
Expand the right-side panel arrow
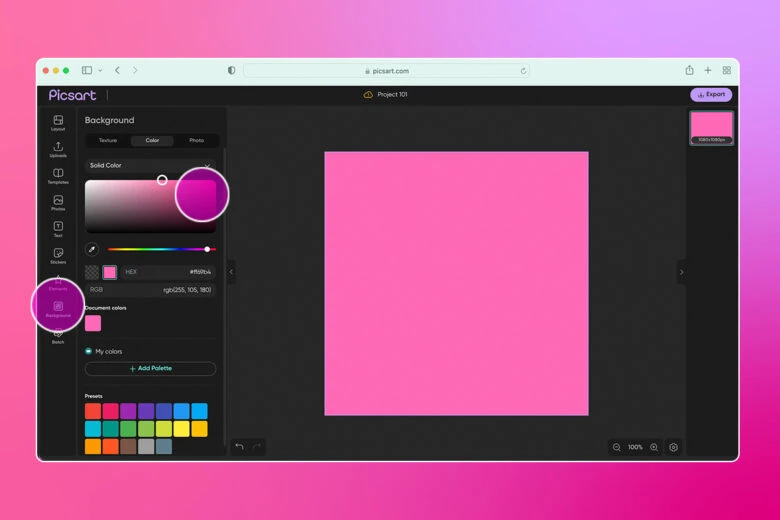tap(681, 272)
